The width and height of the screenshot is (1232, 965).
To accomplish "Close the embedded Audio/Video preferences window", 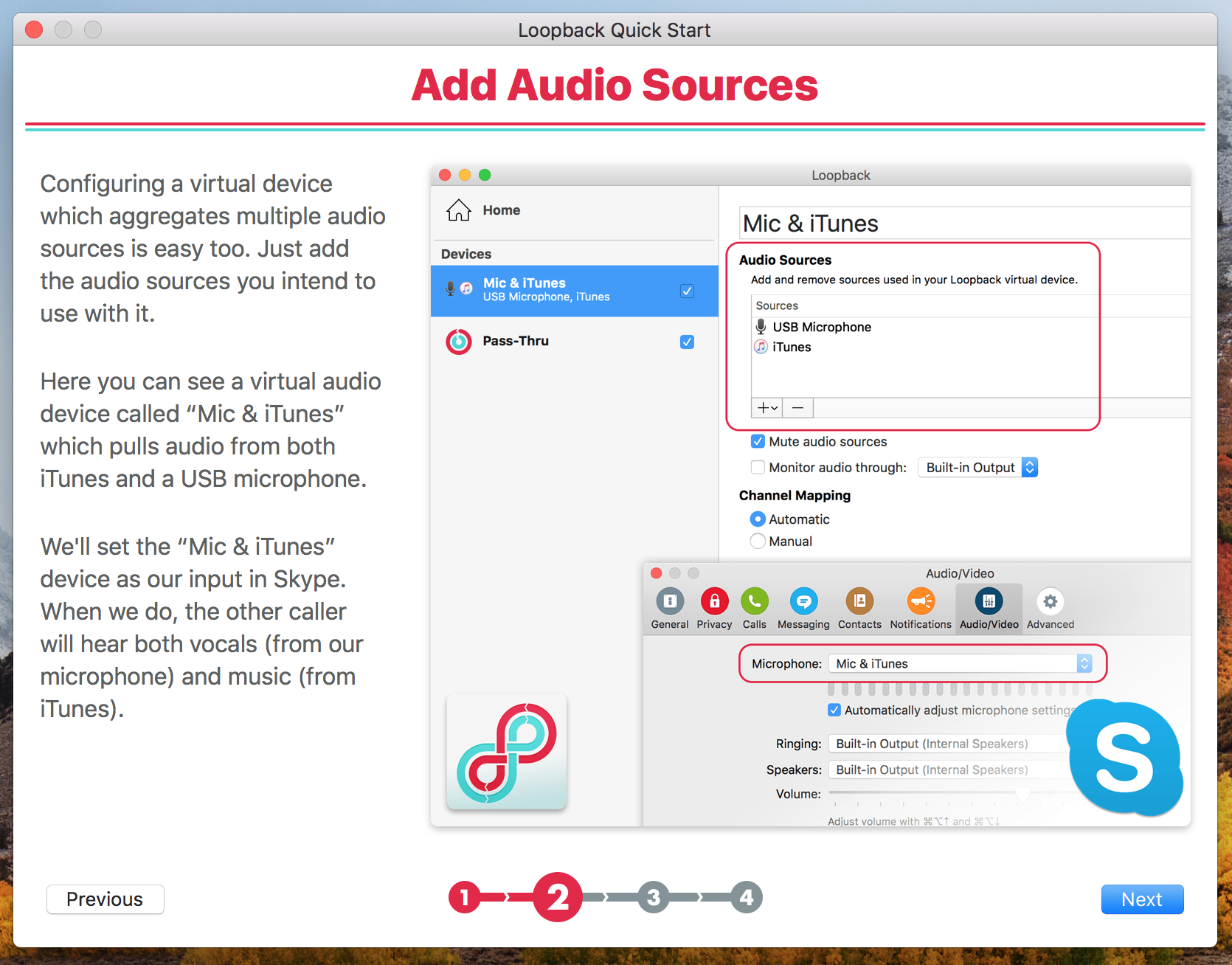I will (x=656, y=573).
